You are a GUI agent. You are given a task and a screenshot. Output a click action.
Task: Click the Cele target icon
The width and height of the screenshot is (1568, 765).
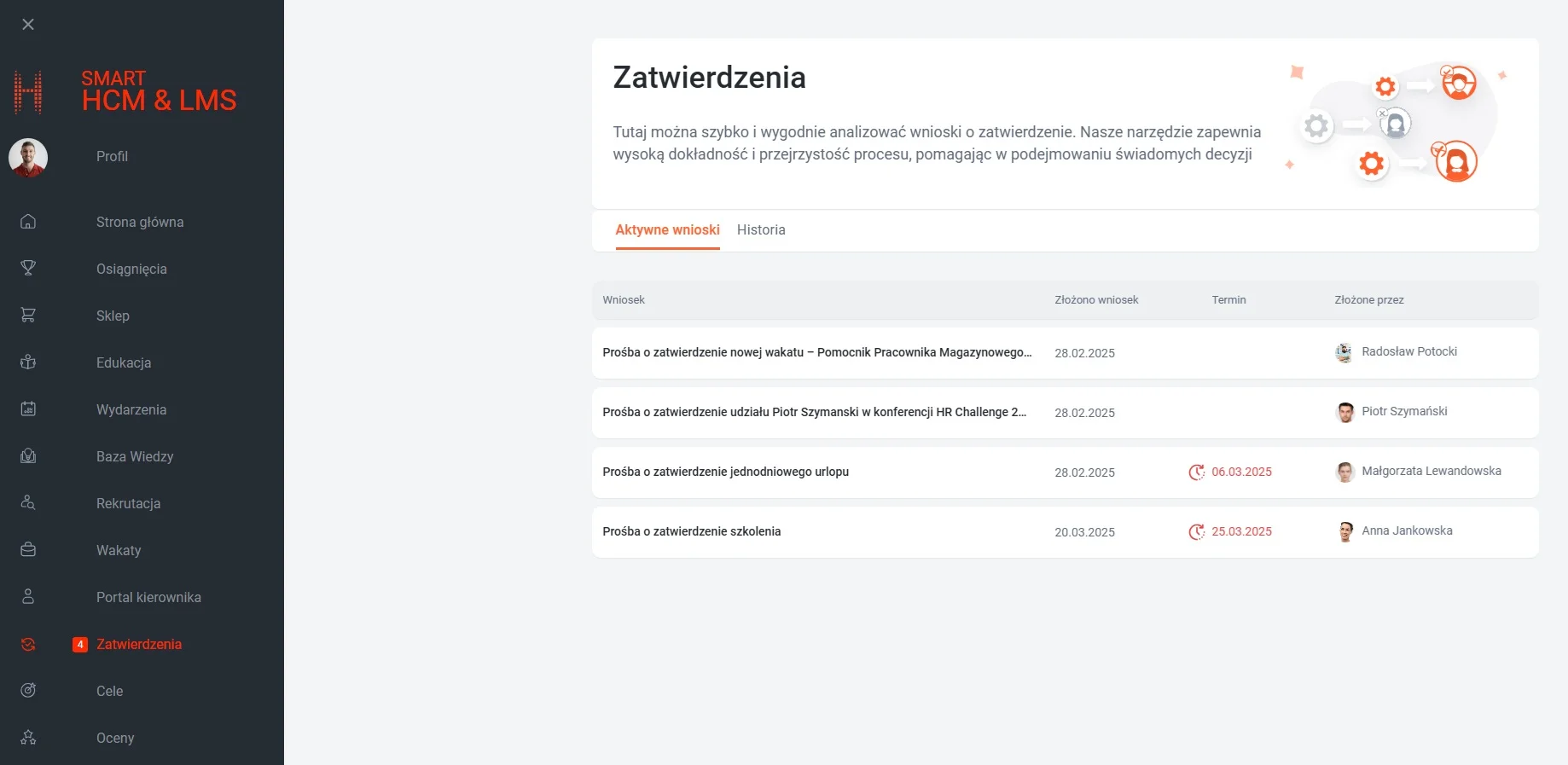point(28,691)
